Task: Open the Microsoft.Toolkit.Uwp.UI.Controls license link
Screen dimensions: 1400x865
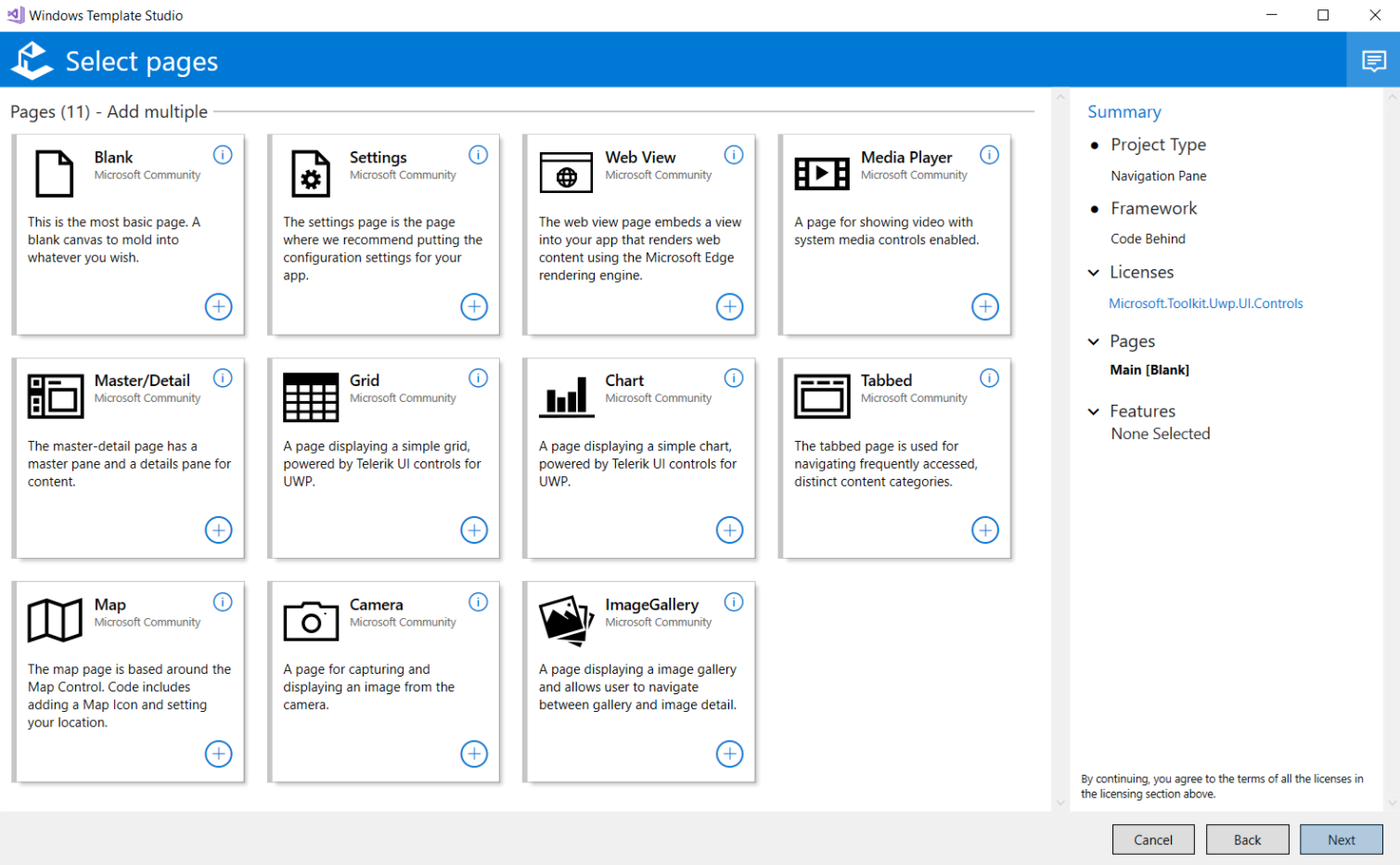Action: click(x=1205, y=303)
